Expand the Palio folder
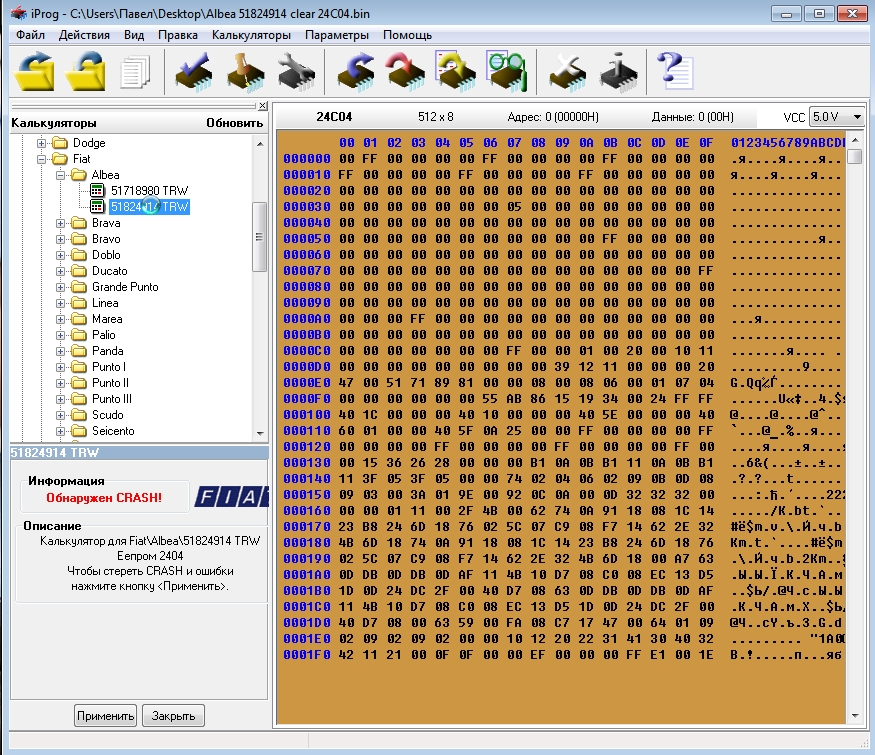 (60, 335)
